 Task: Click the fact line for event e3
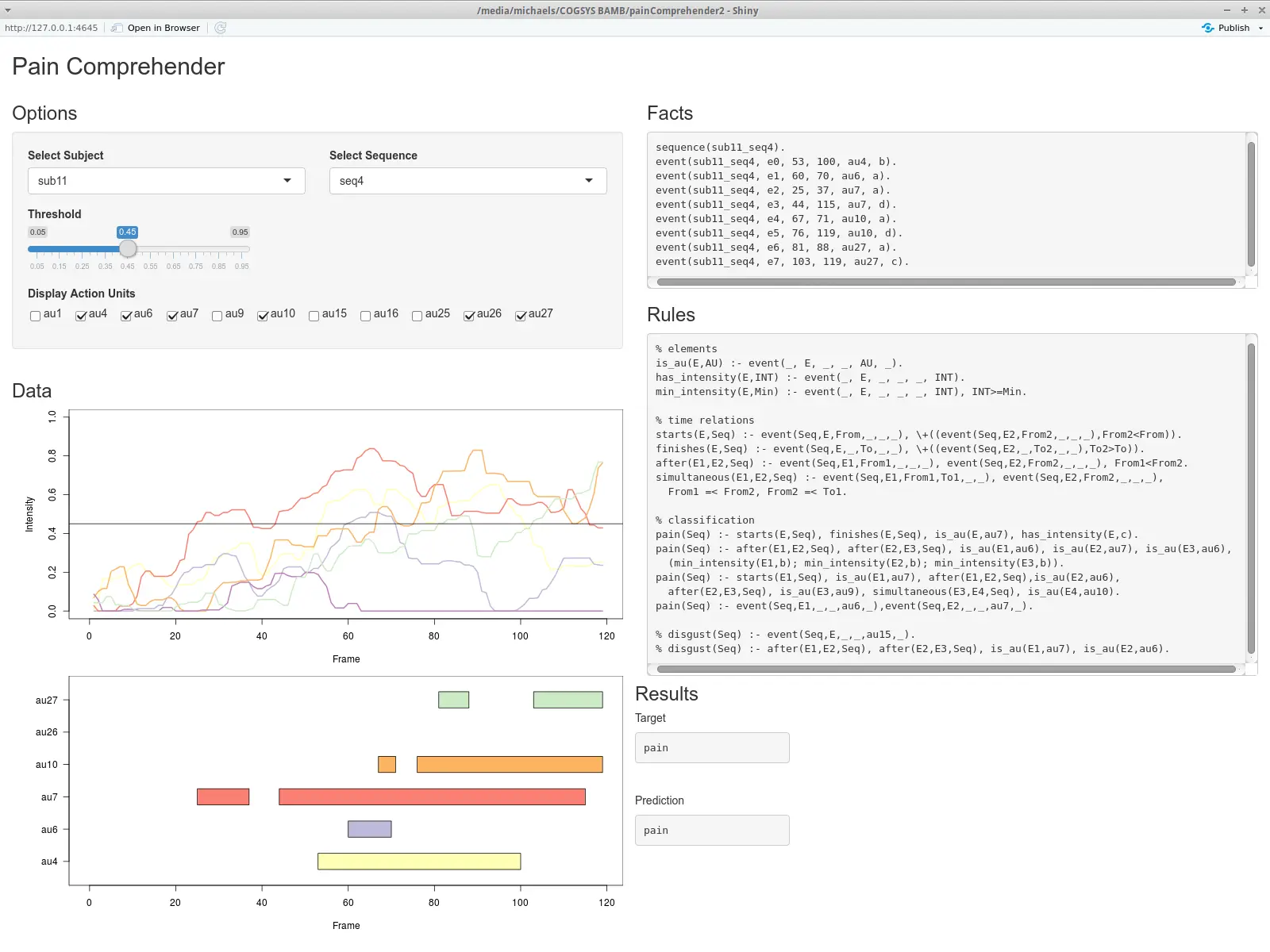click(776, 205)
